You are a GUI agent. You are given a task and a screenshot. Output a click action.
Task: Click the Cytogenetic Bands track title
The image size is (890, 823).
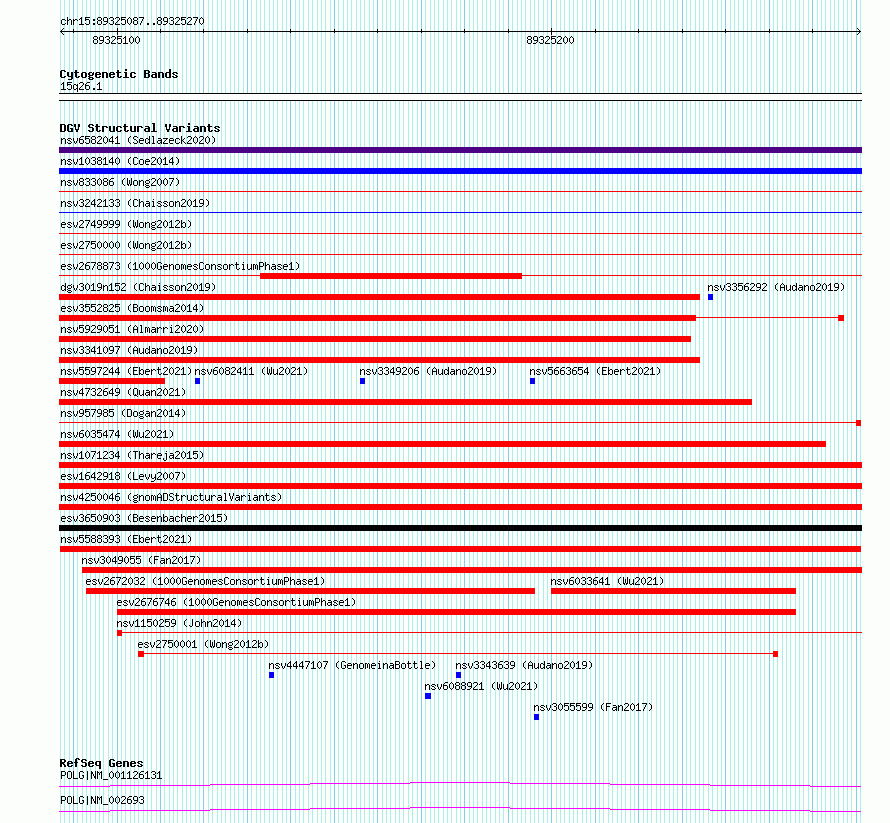[x=119, y=74]
